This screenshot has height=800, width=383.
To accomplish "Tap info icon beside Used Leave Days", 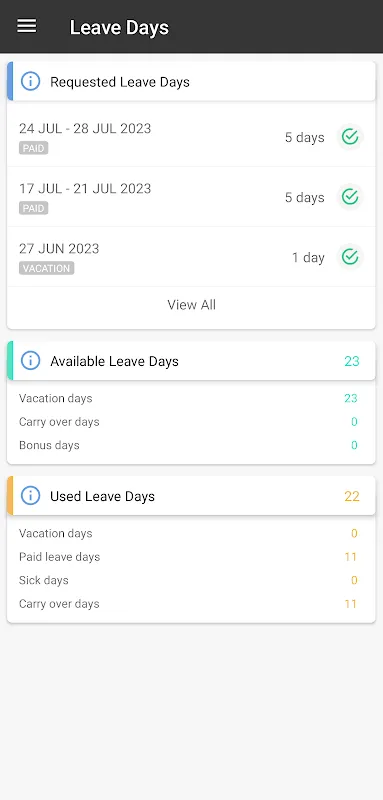I will pyautogui.click(x=31, y=496).
